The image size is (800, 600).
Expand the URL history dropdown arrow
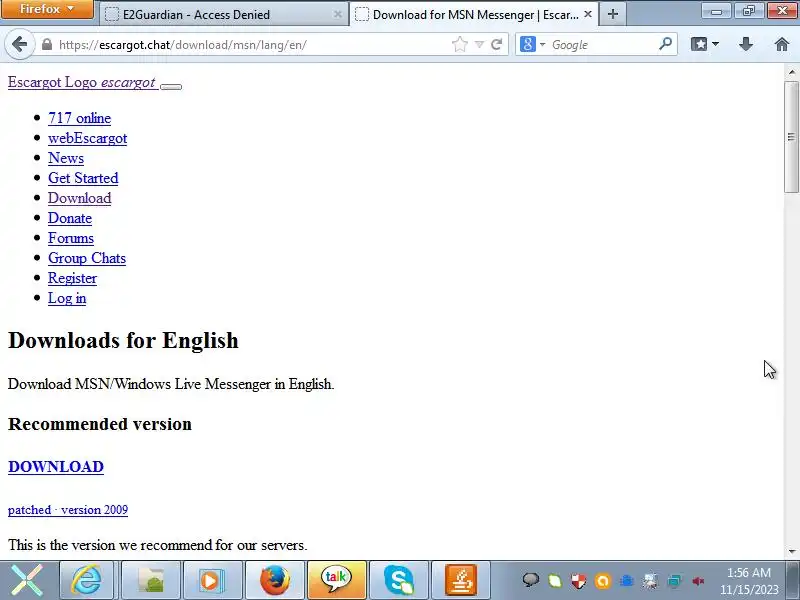479,45
